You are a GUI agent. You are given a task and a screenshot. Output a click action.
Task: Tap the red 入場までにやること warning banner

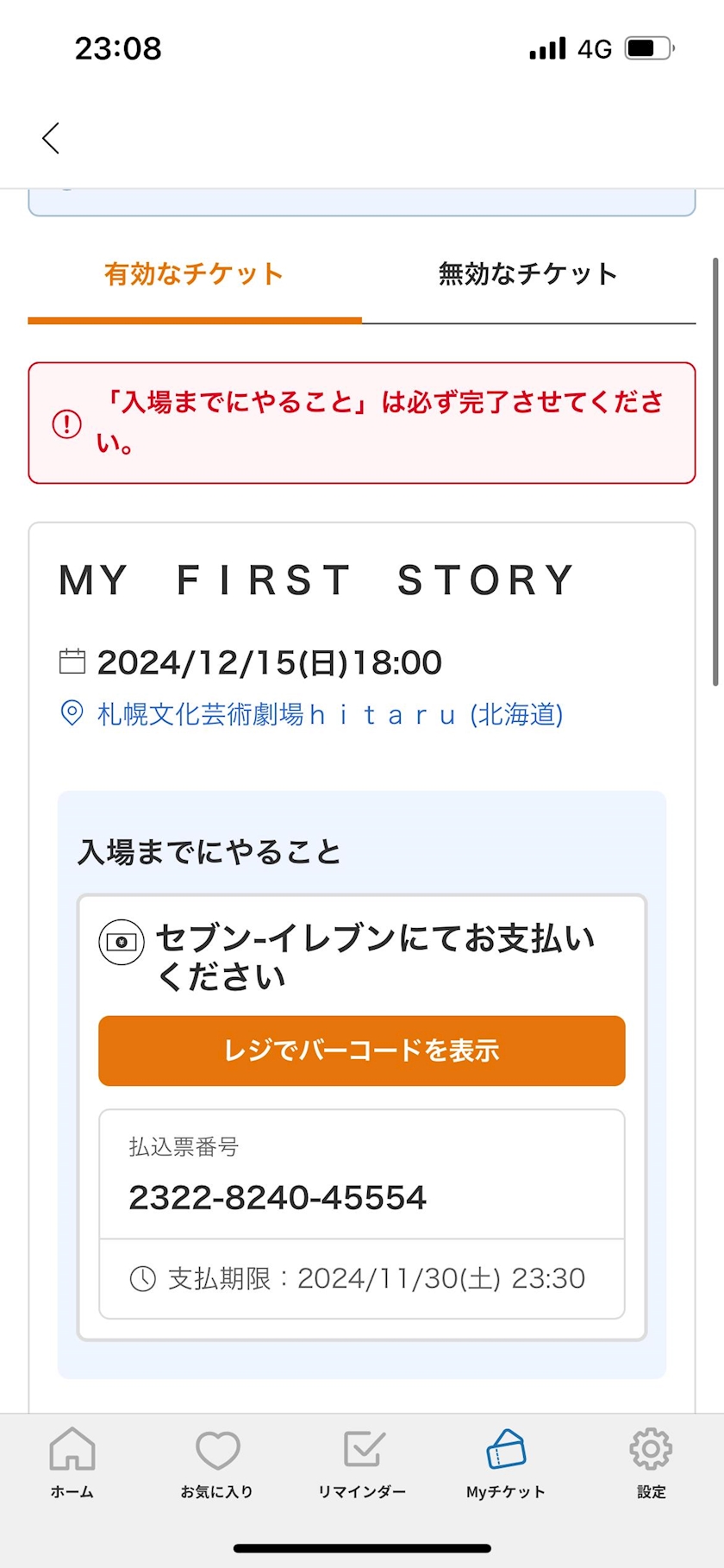point(362,423)
